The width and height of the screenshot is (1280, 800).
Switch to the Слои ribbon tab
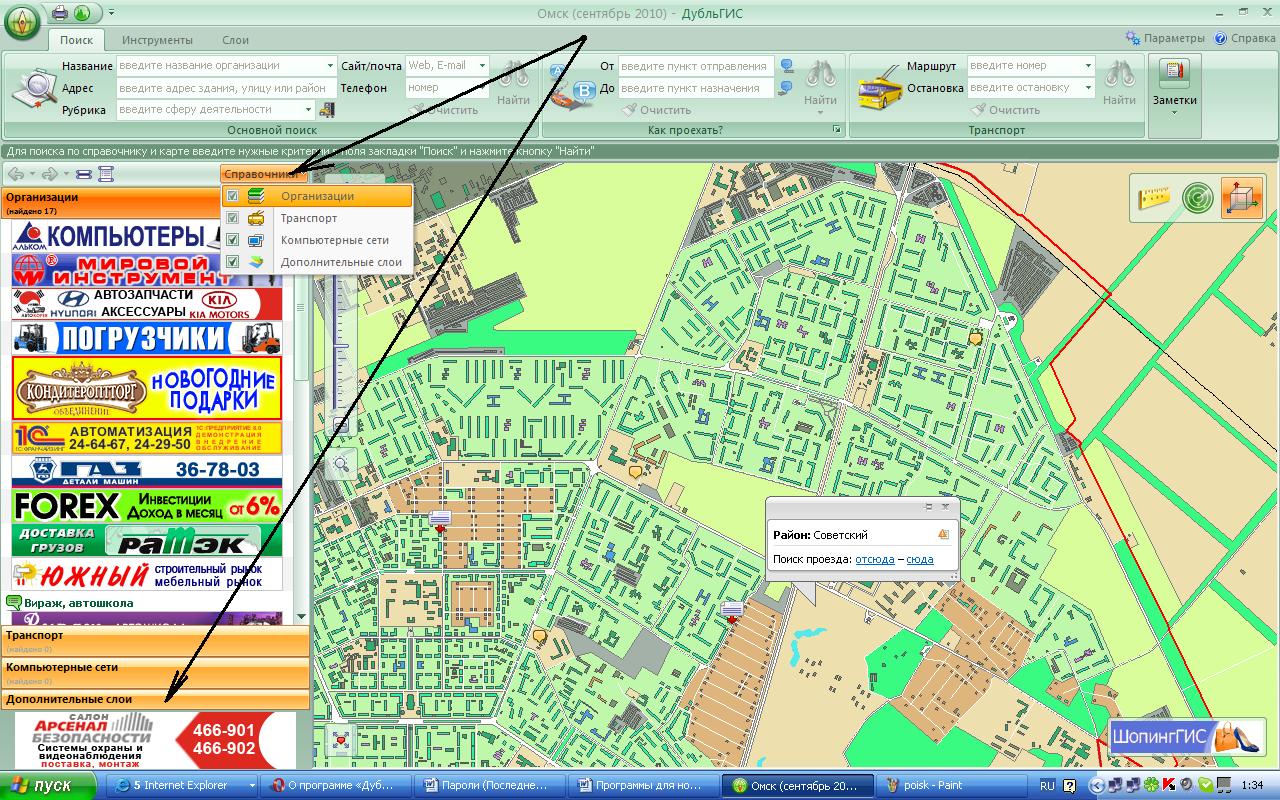(236, 40)
